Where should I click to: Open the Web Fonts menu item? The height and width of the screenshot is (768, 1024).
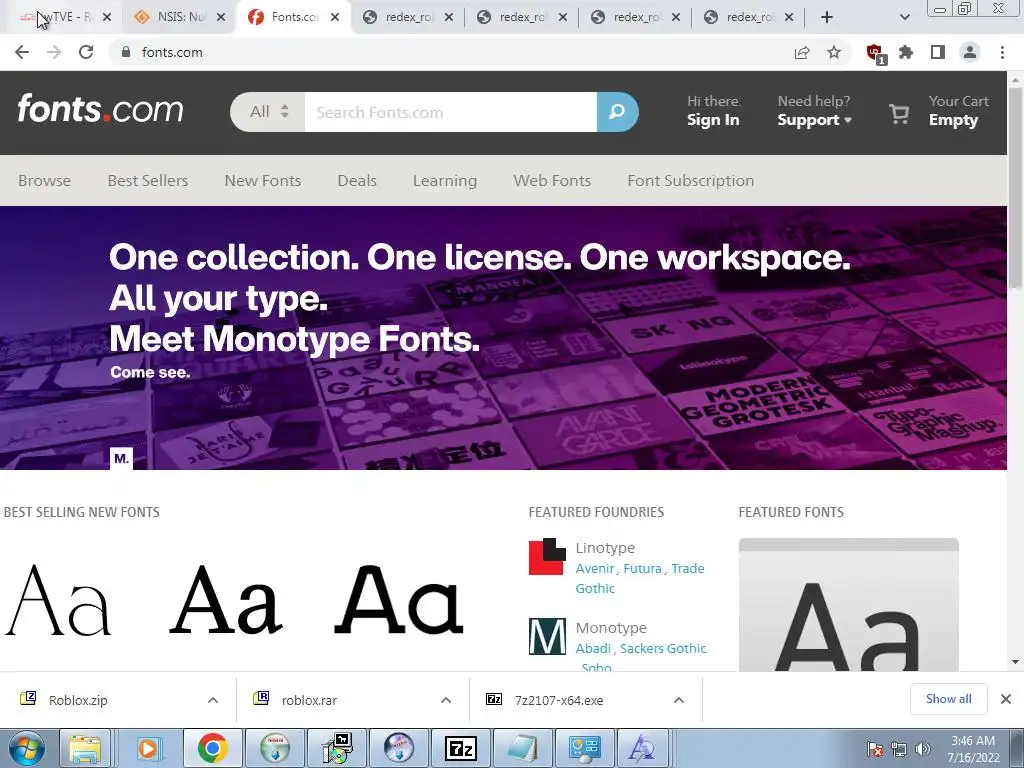(552, 181)
